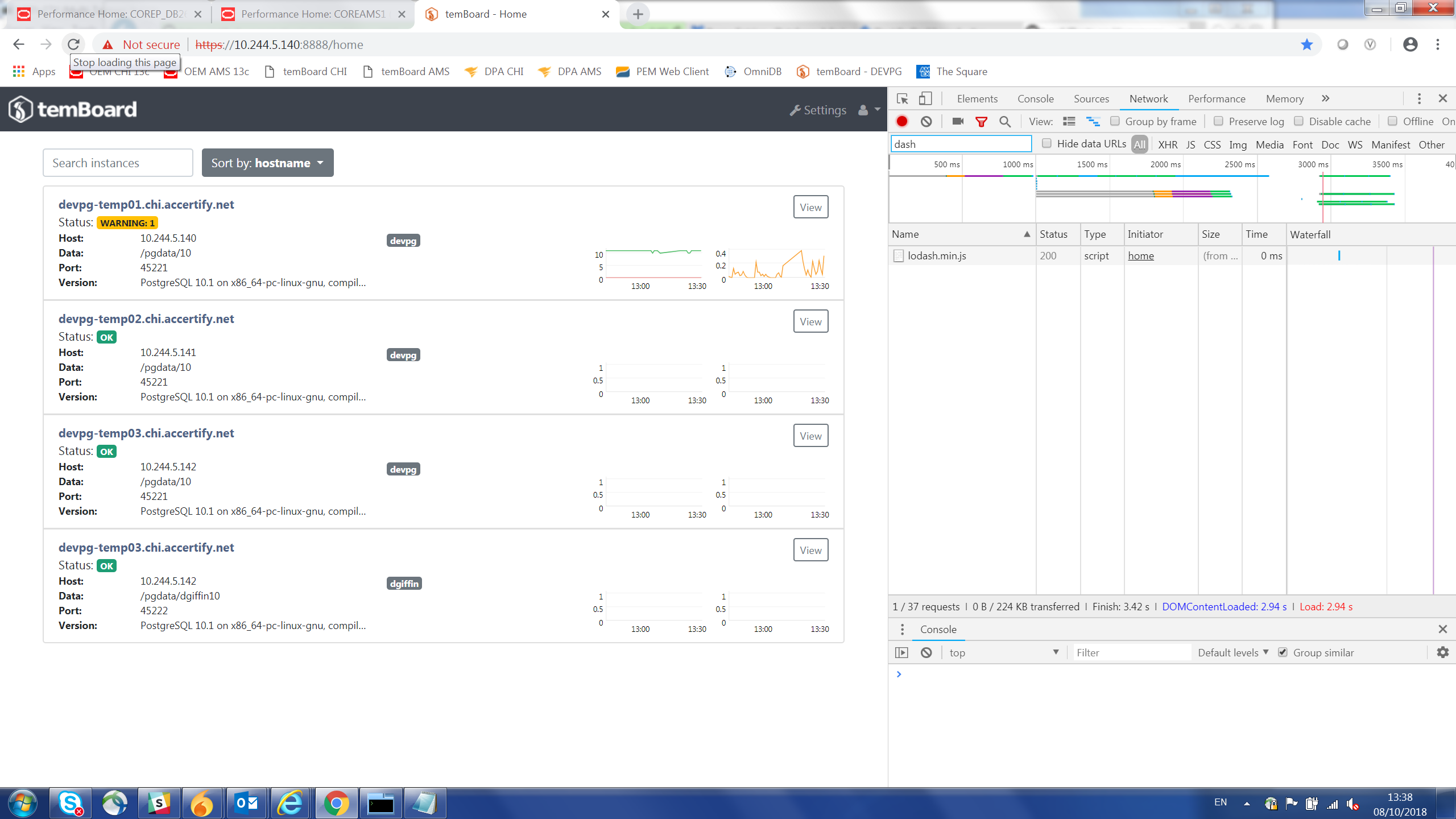This screenshot has width=1456, height=819.
Task: Switch to the Performance tab in DevTools
Action: point(1216,98)
